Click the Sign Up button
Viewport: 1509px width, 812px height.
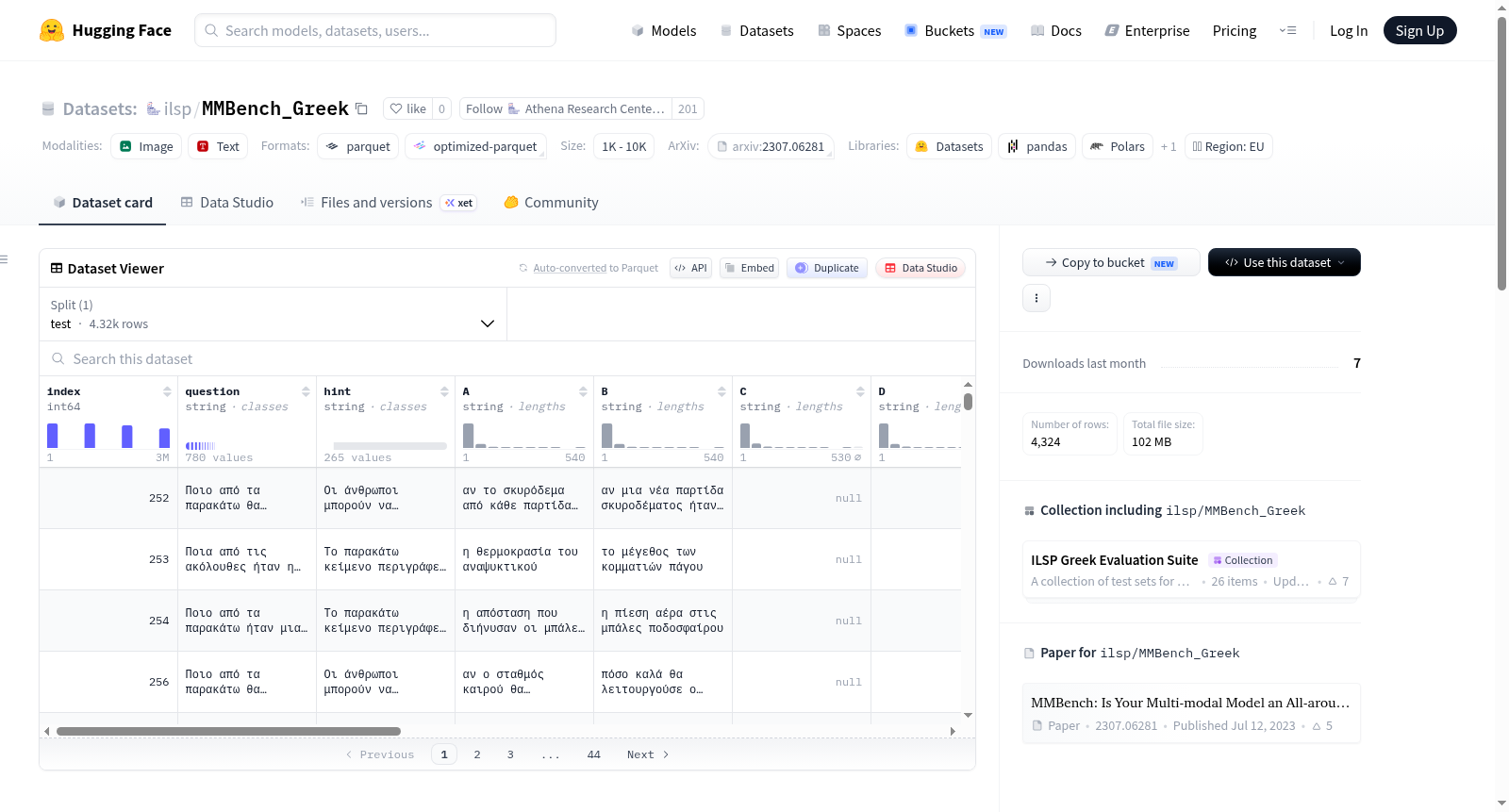coord(1419,30)
